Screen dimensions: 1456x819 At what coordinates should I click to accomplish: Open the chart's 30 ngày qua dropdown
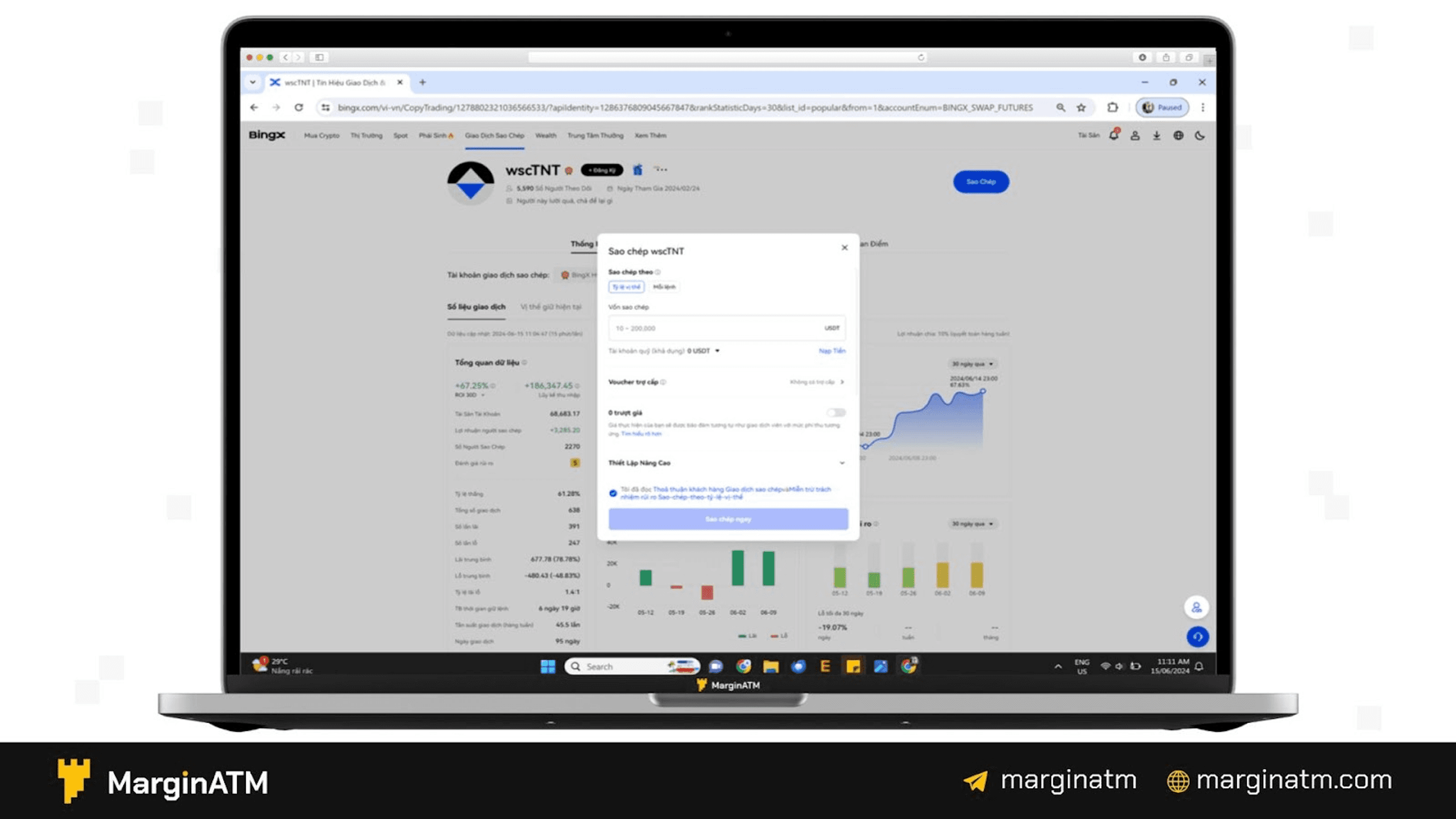click(973, 364)
